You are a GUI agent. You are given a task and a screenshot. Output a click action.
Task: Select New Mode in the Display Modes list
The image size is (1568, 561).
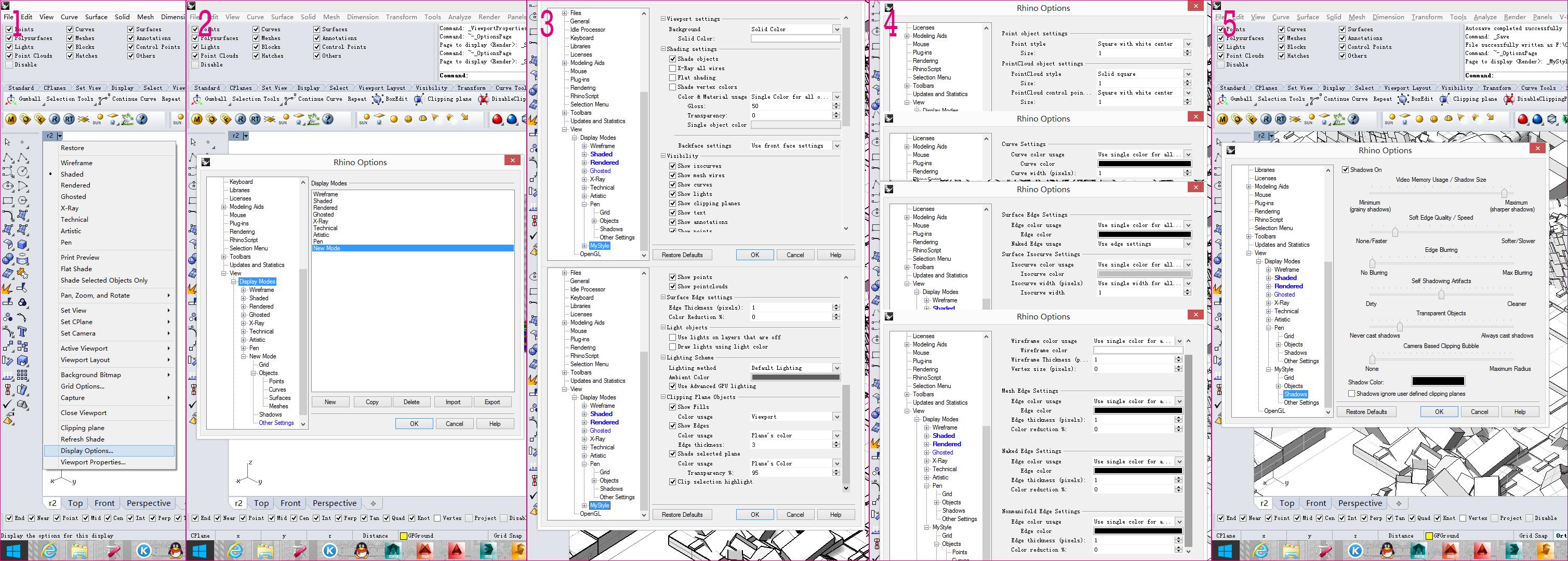413,248
